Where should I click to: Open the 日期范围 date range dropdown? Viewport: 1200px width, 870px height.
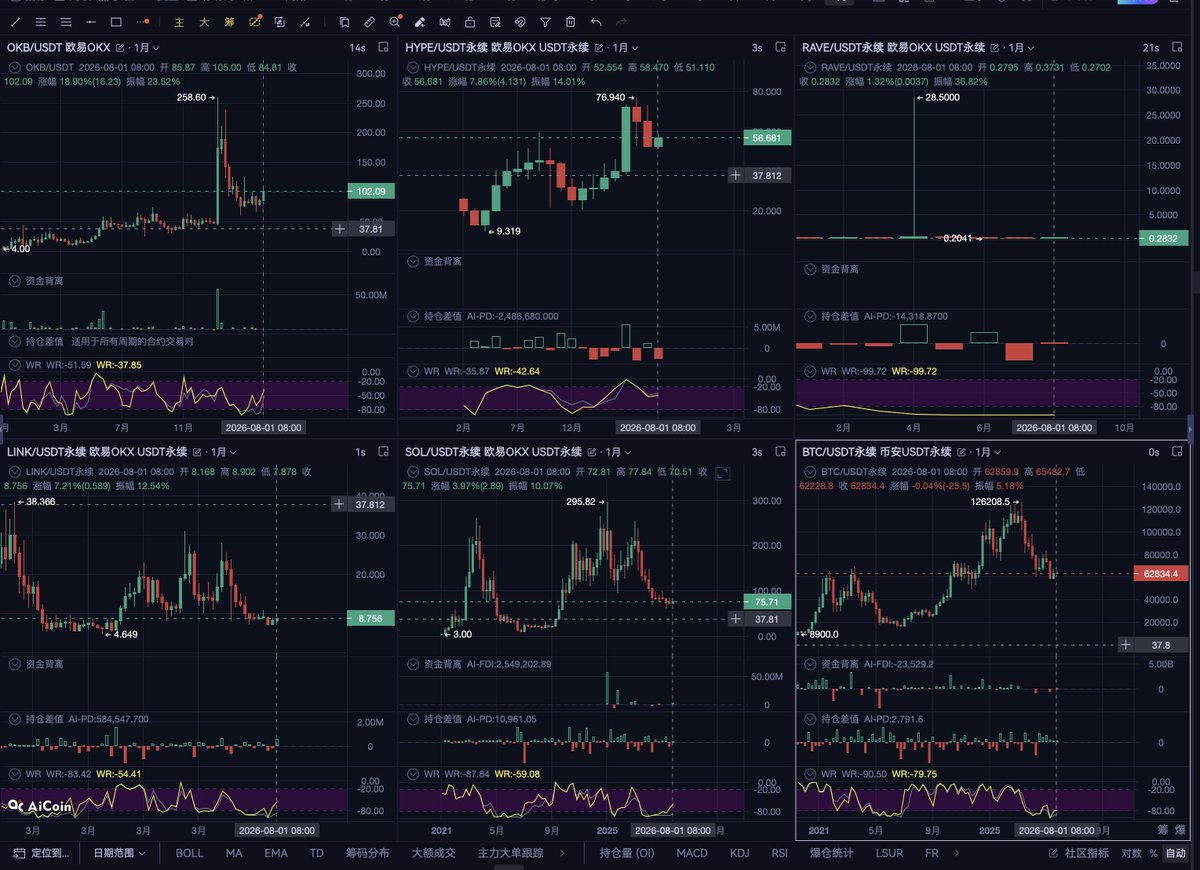pyautogui.click(x=119, y=853)
